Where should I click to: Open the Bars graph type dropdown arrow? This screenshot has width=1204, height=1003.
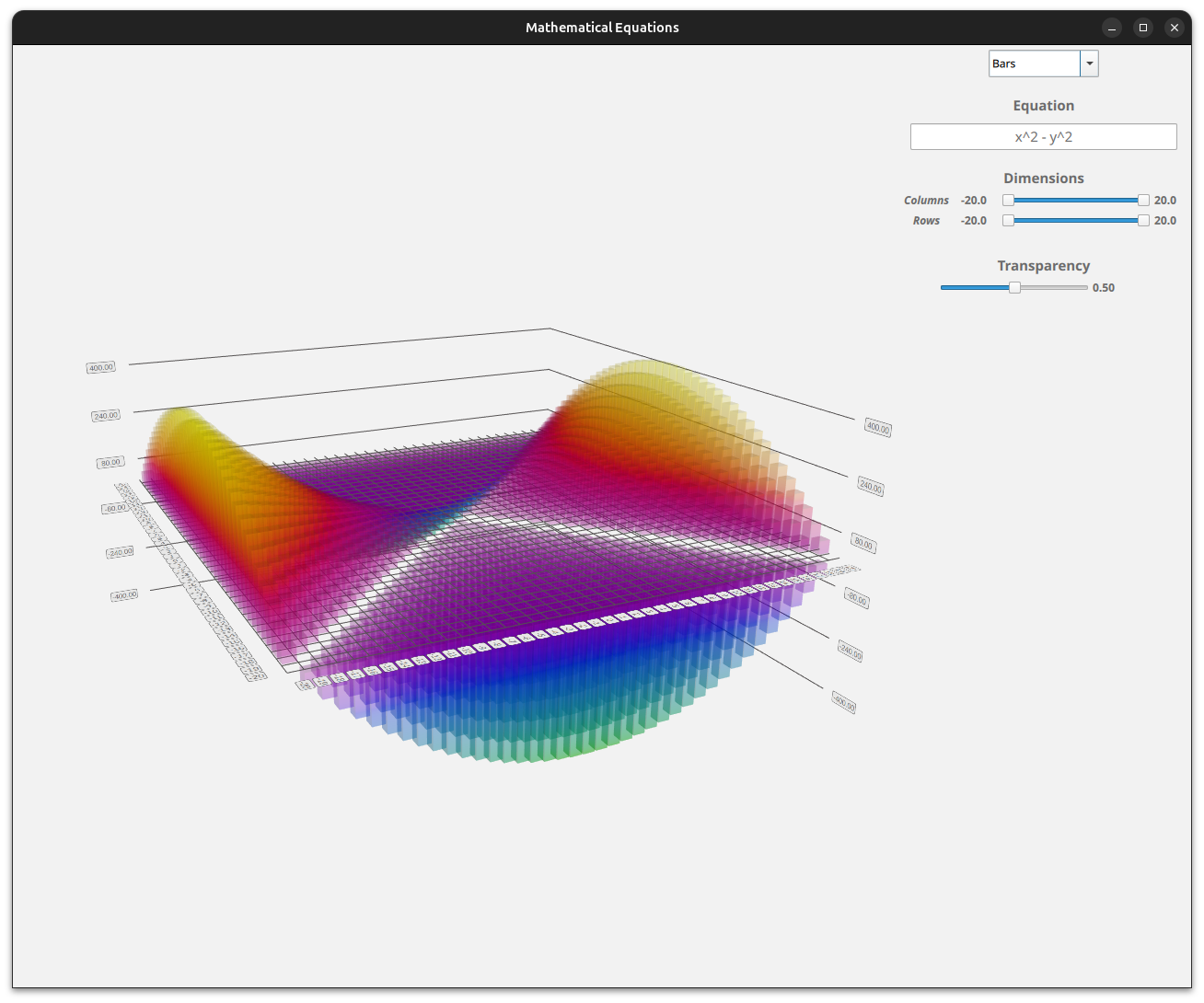(x=1089, y=63)
